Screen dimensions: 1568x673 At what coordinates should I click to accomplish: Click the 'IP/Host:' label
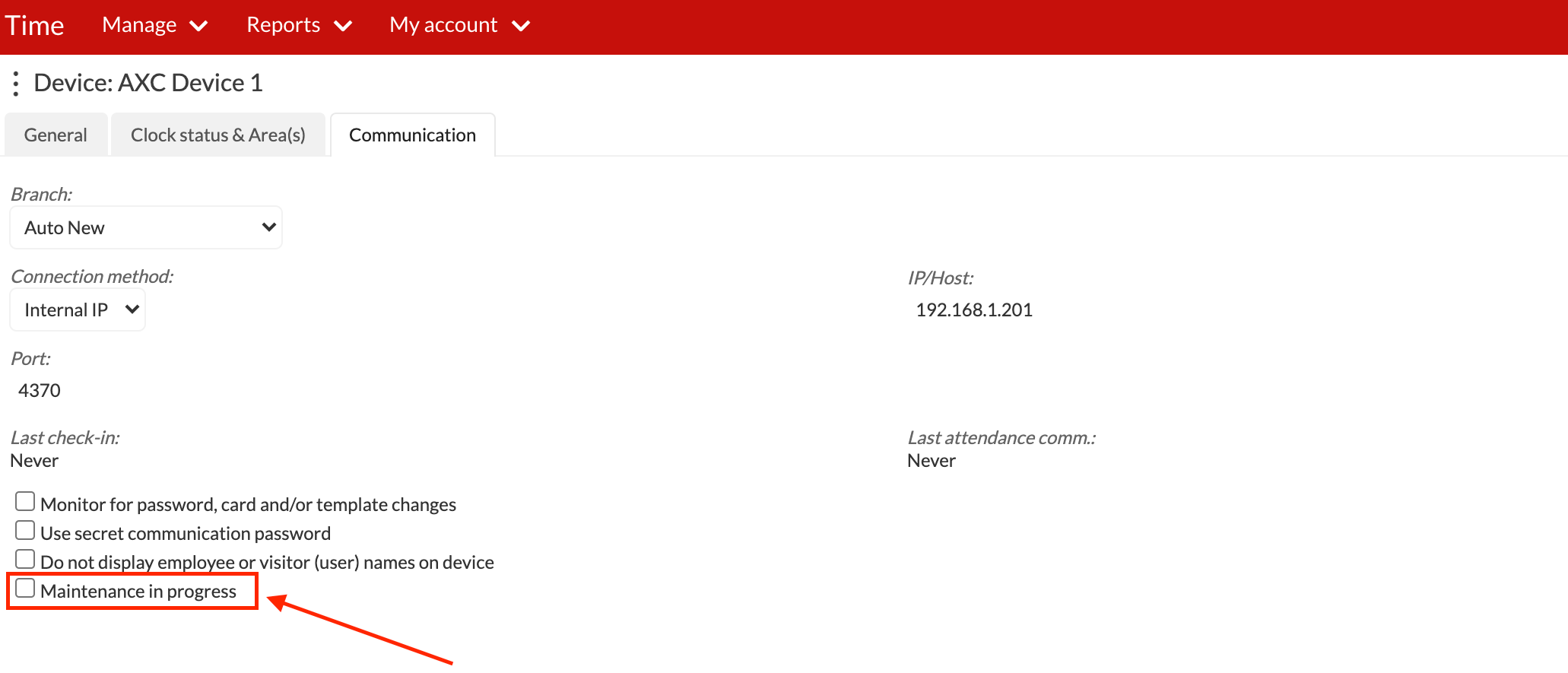[x=941, y=278]
